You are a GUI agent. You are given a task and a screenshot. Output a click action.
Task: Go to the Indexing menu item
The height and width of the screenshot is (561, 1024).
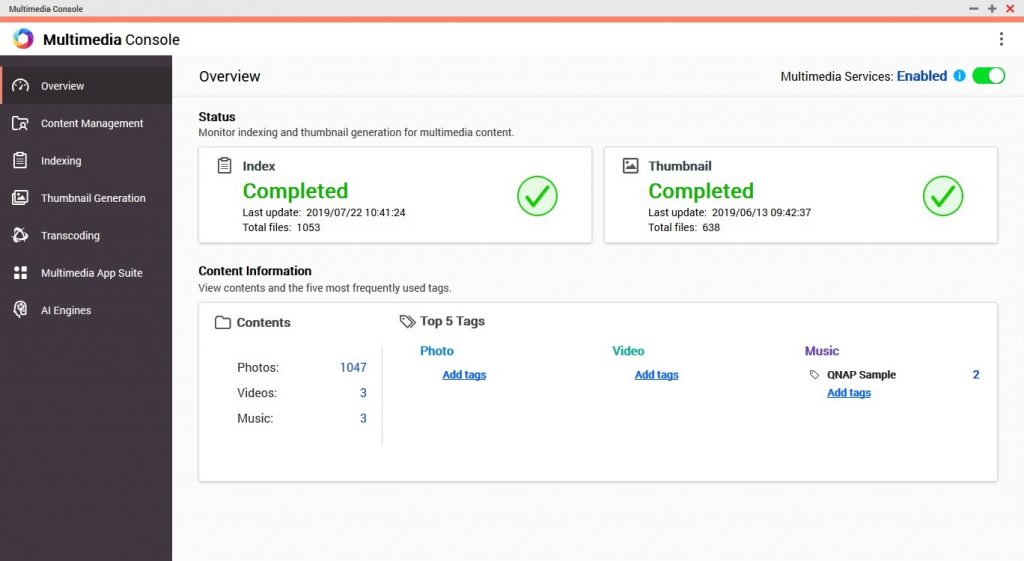pos(61,161)
